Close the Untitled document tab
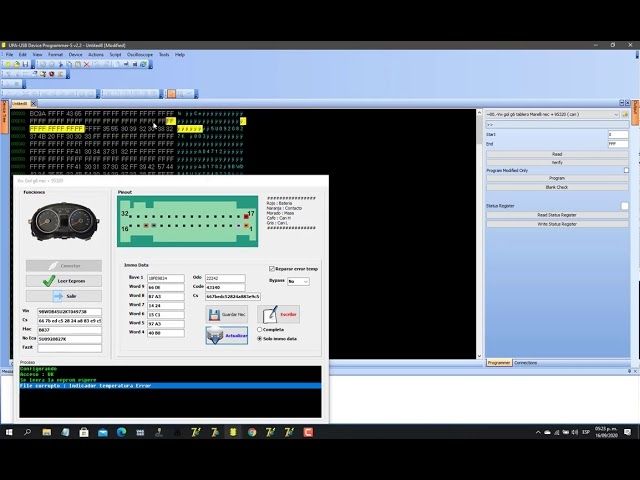The height and width of the screenshot is (480, 640). (34, 104)
